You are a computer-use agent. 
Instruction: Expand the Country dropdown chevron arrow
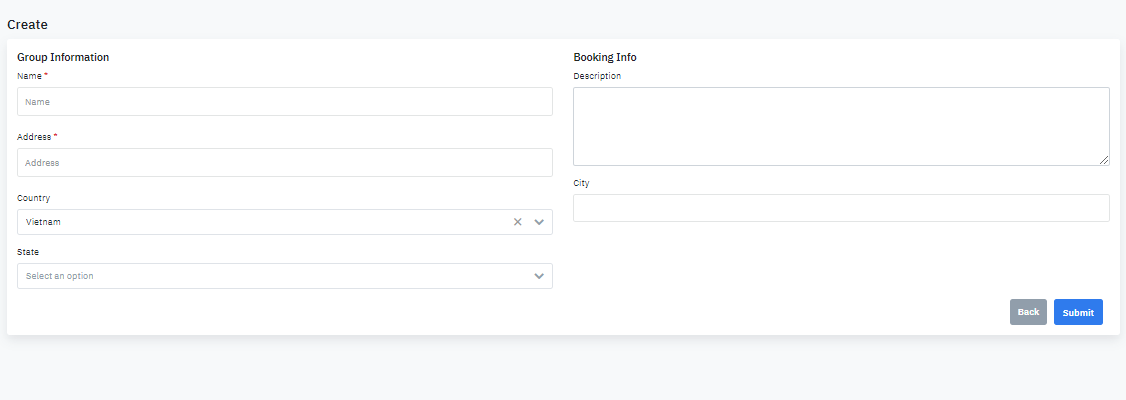pos(539,222)
